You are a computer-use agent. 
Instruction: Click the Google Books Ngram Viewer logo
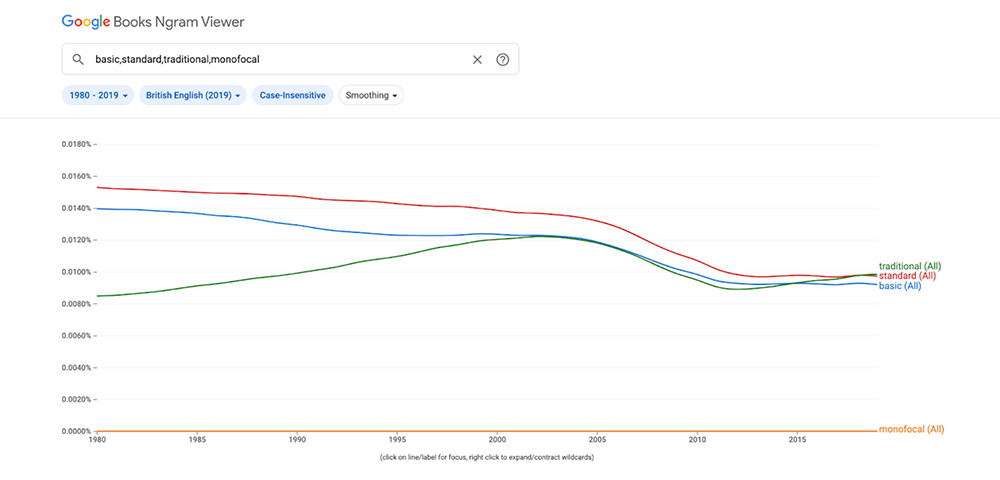pos(153,21)
